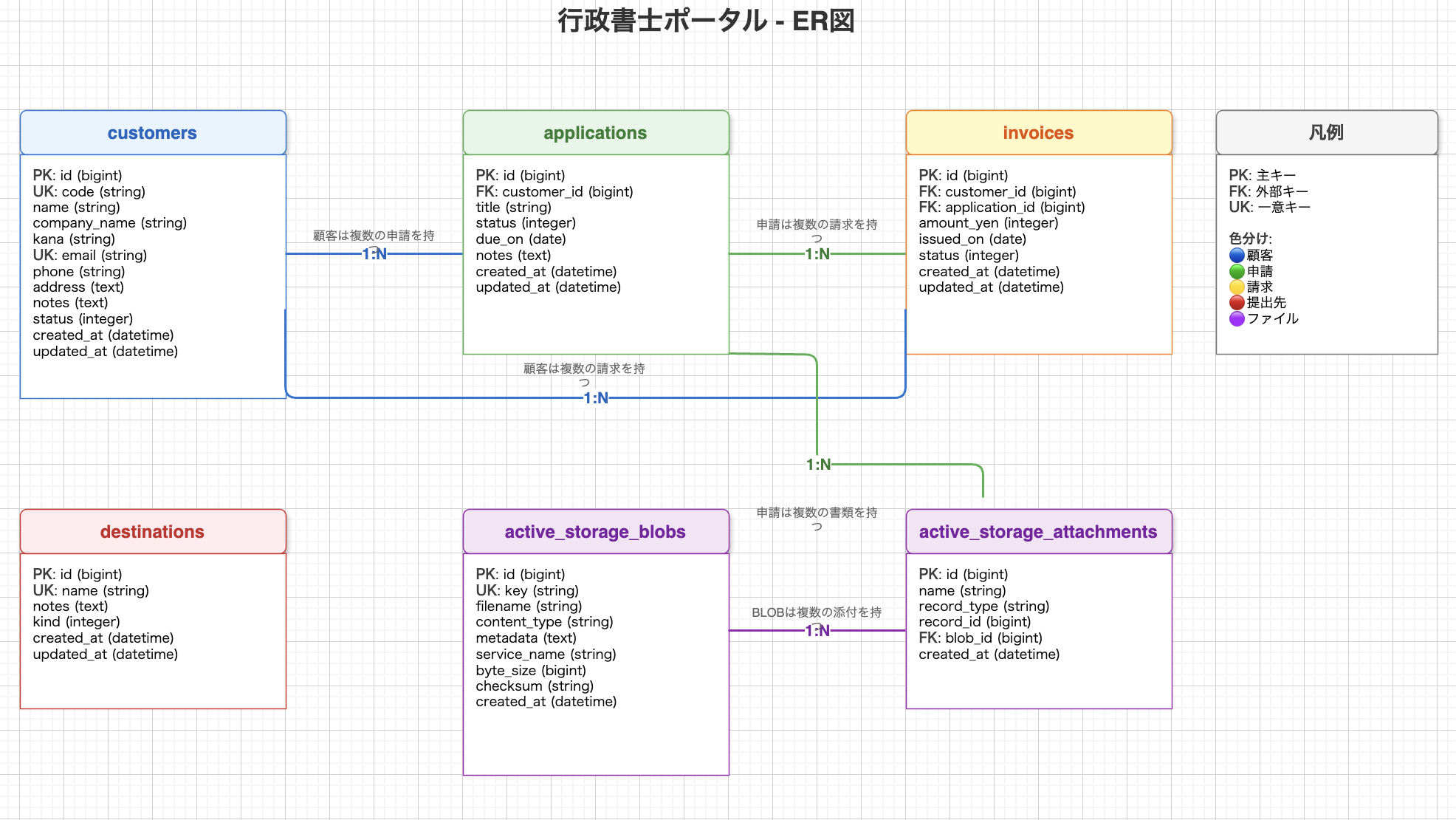
Task: Click the 凡例 legend header
Action: pyautogui.click(x=1327, y=133)
